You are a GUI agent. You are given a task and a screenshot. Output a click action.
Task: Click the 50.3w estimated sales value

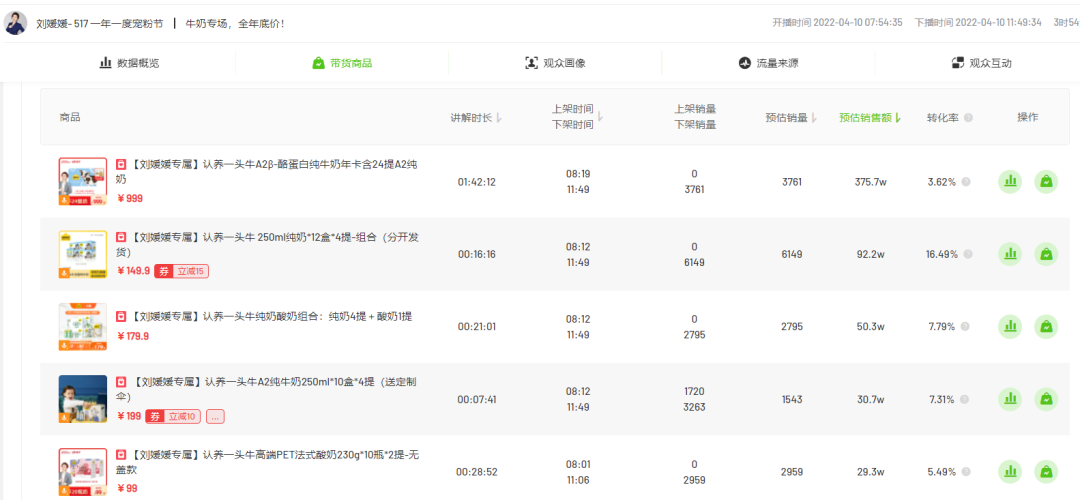tap(870, 326)
